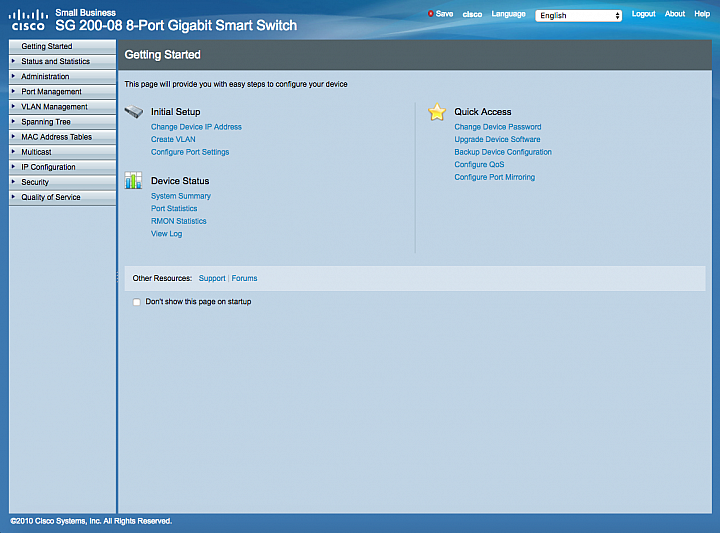Open Backup Device Configuration link
Image resolution: width=720 pixels, height=533 pixels.
(503, 152)
